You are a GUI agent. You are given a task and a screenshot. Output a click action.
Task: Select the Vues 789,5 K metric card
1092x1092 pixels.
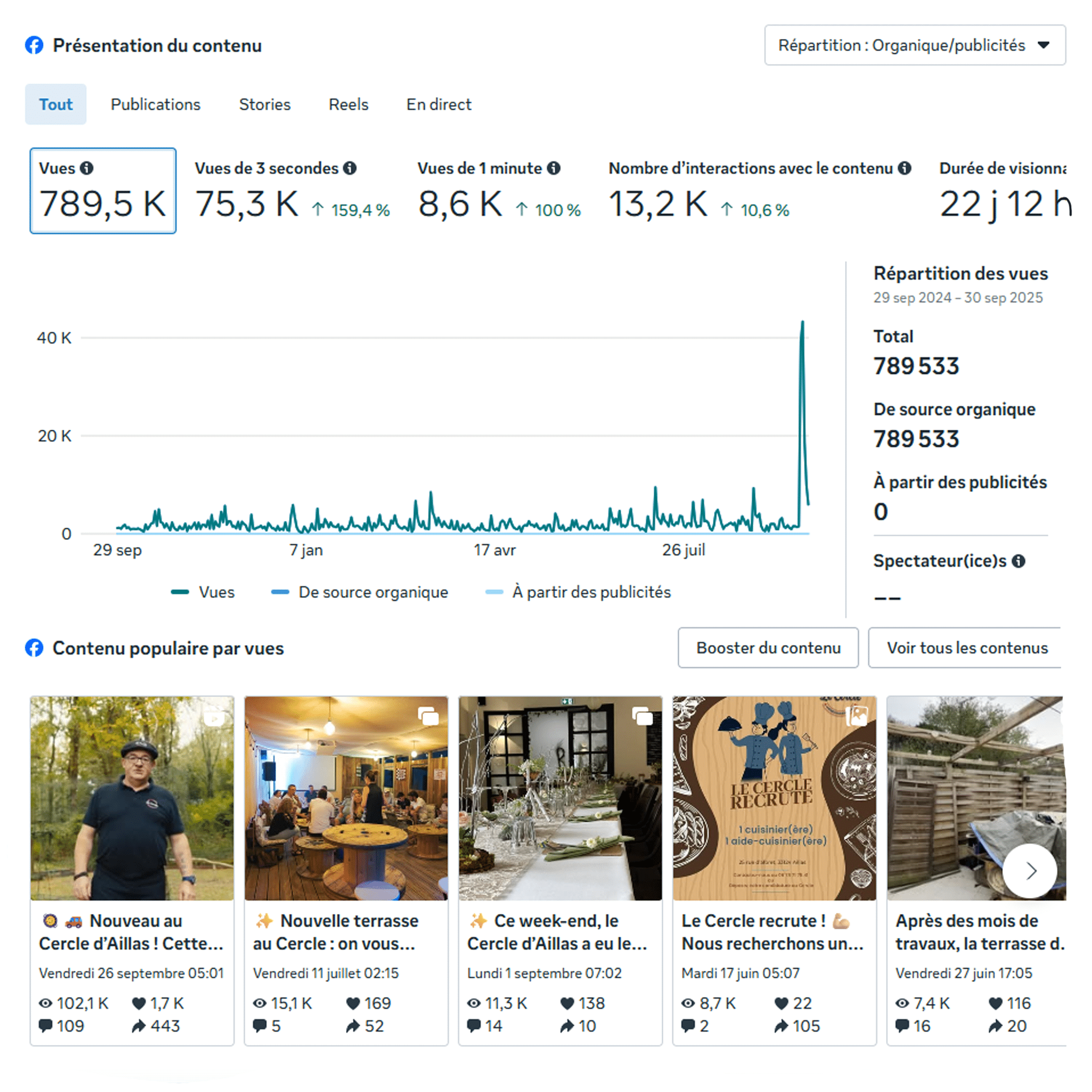click(x=103, y=190)
